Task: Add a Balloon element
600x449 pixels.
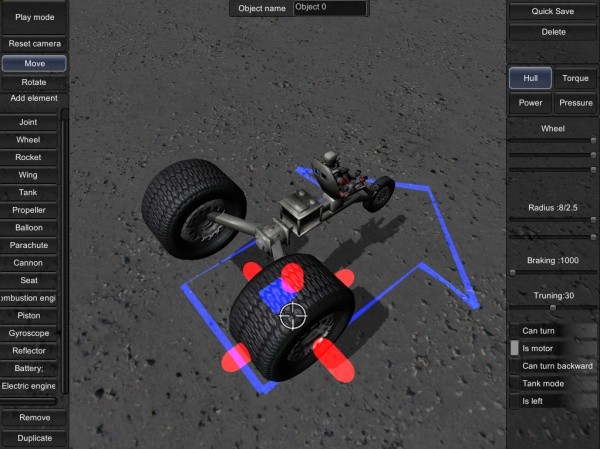Action: coord(28,228)
